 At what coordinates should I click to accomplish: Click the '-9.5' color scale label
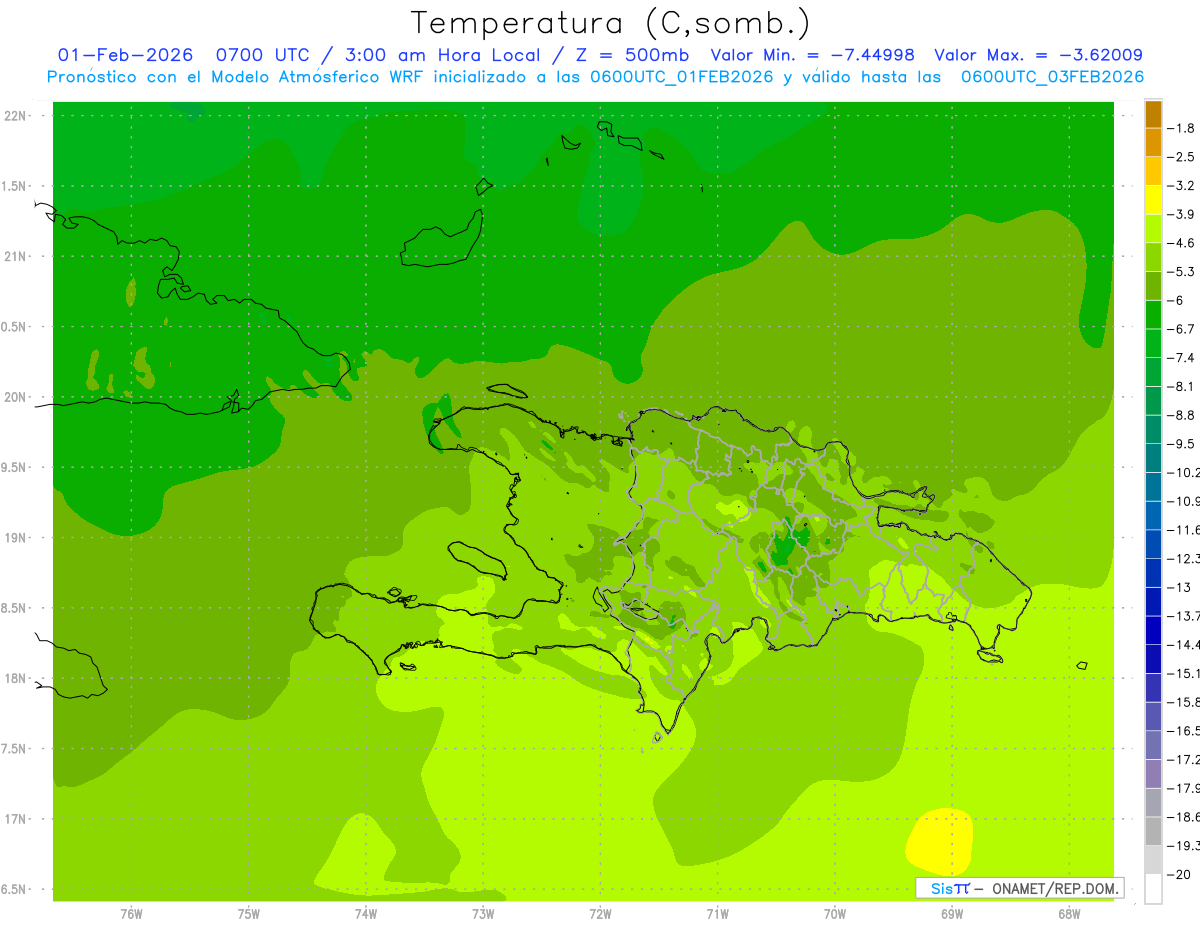1182,444
